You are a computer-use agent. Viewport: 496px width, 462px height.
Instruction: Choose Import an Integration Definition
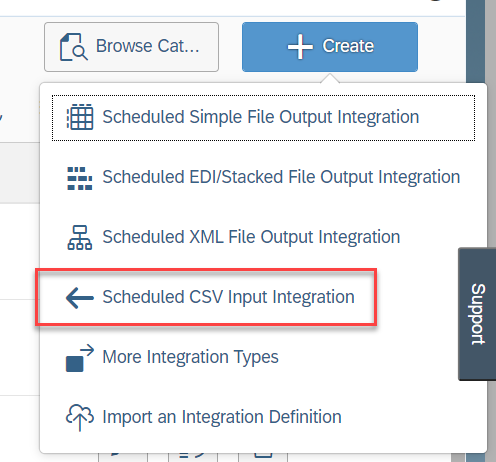coord(263,417)
